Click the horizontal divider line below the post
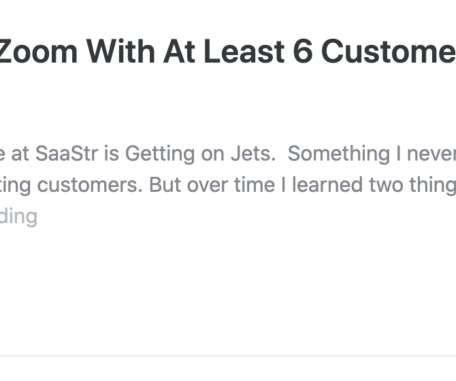Image resolution: width=456 pixels, height=381 pixels. (x=228, y=356)
